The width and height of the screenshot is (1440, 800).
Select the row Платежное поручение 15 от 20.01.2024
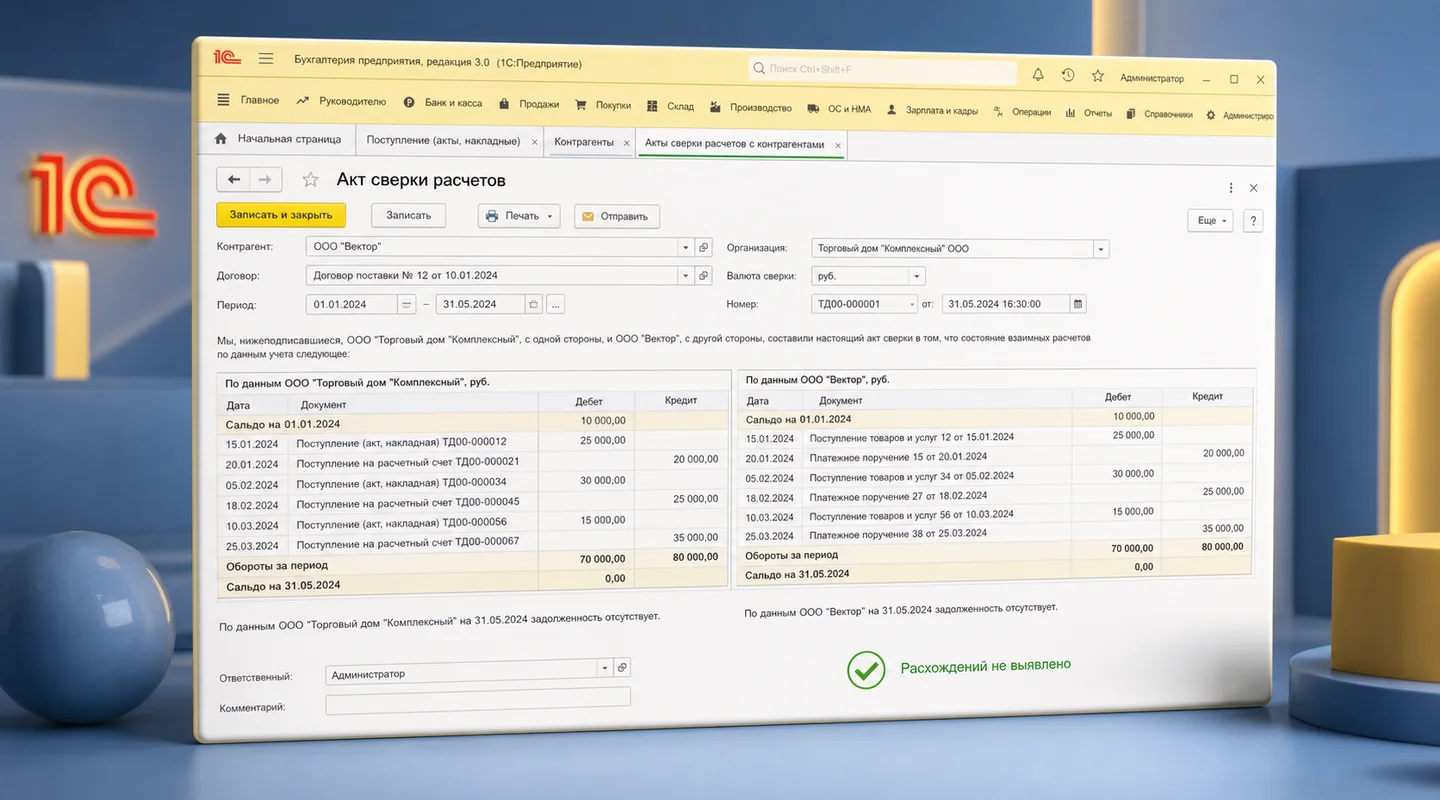point(995,457)
